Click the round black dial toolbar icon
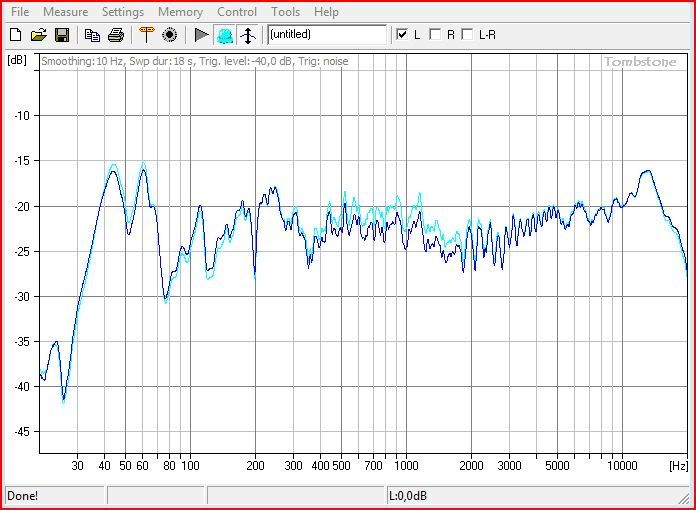 (x=169, y=35)
